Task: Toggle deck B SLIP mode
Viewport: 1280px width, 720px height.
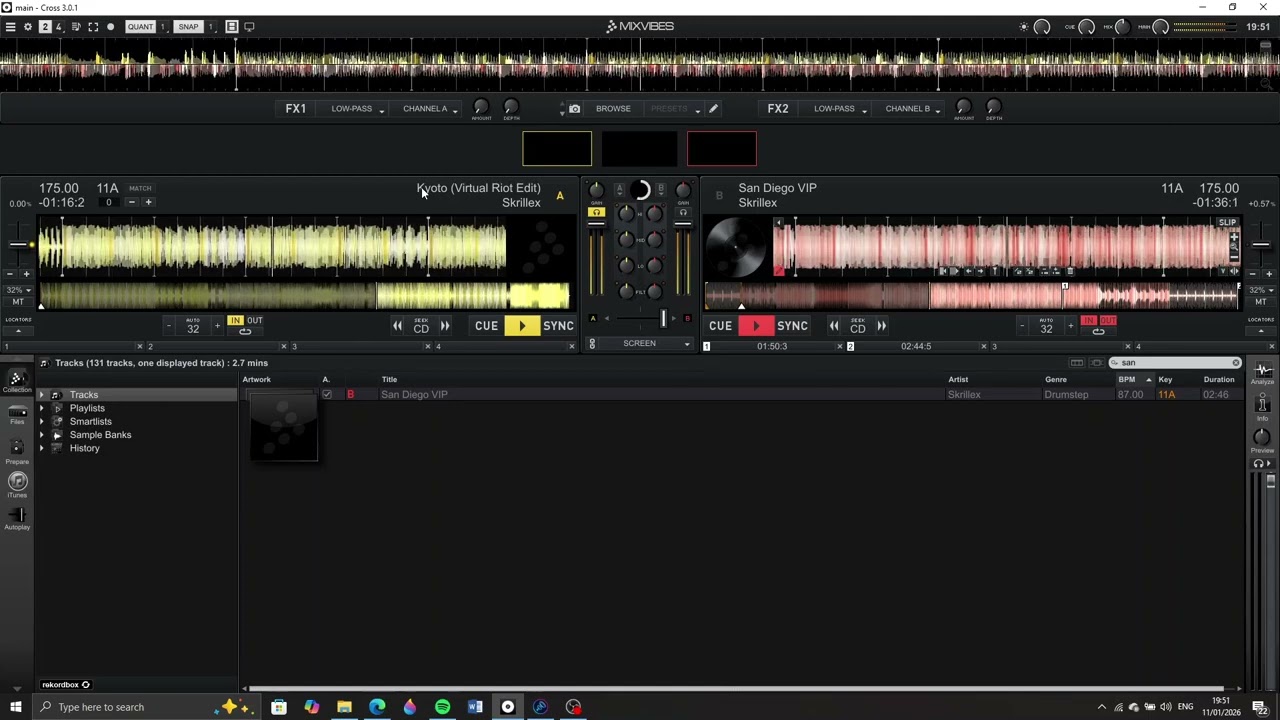Action: tap(1227, 222)
